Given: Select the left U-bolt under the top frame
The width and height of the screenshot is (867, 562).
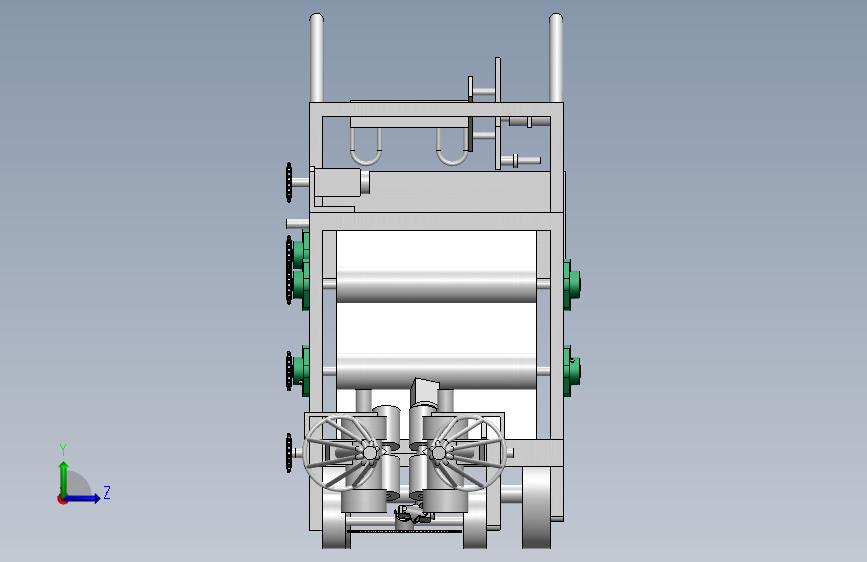Looking at the screenshot, I should tap(365, 147).
